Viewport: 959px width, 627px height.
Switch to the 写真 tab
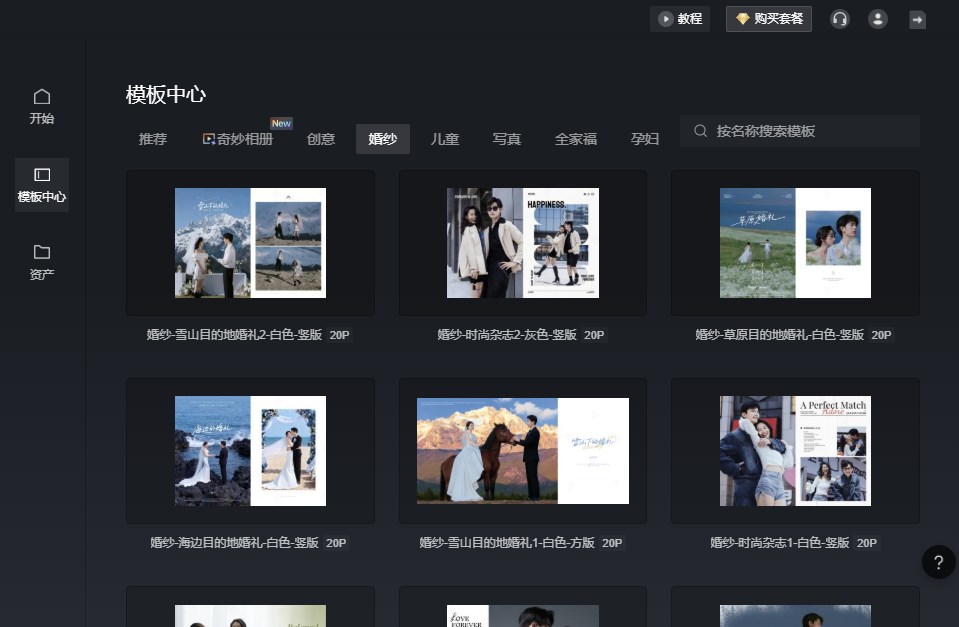click(x=507, y=139)
